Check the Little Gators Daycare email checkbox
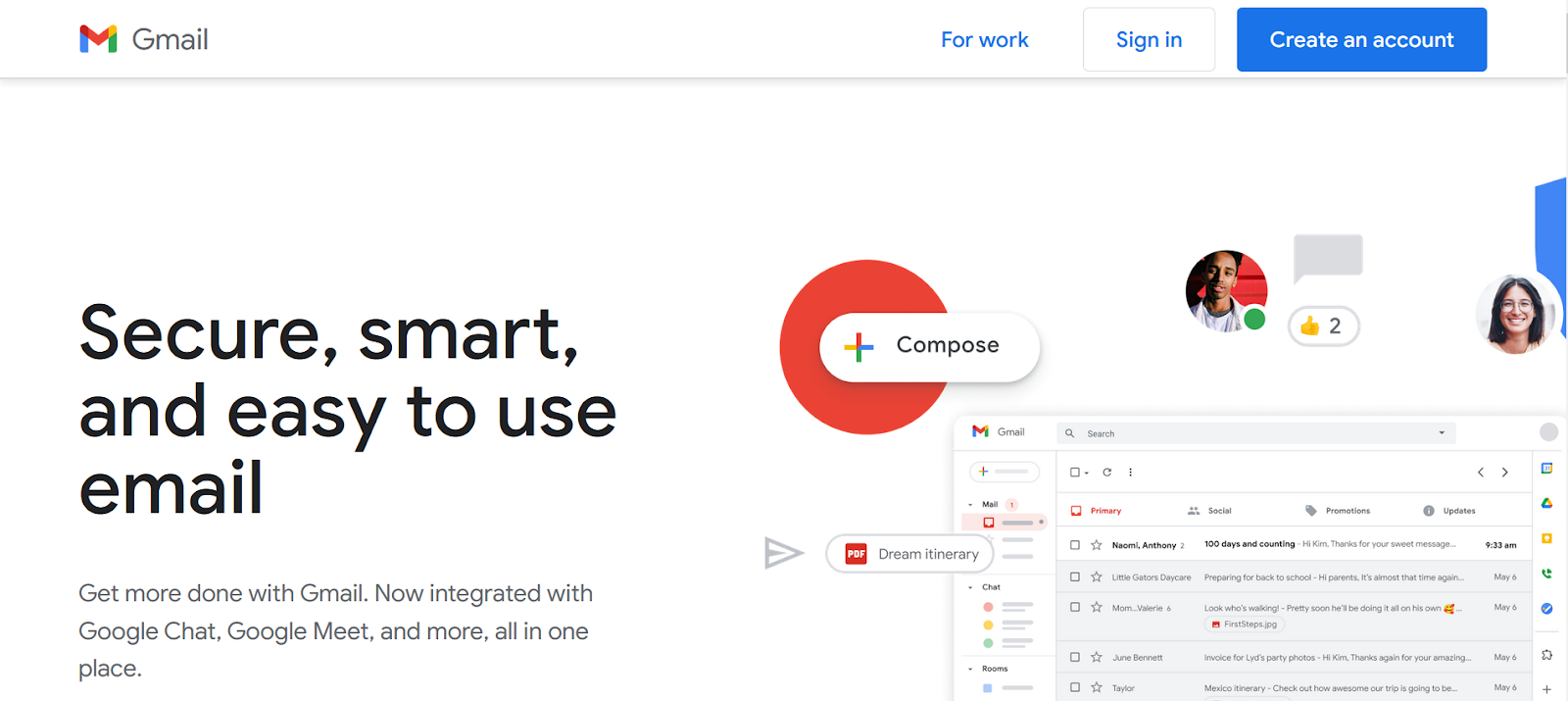The image size is (1568, 701). [1075, 577]
